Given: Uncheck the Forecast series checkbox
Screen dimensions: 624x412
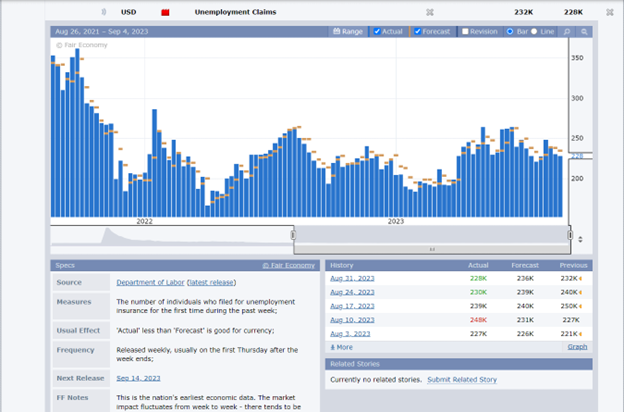Looking at the screenshot, I should [417, 31].
